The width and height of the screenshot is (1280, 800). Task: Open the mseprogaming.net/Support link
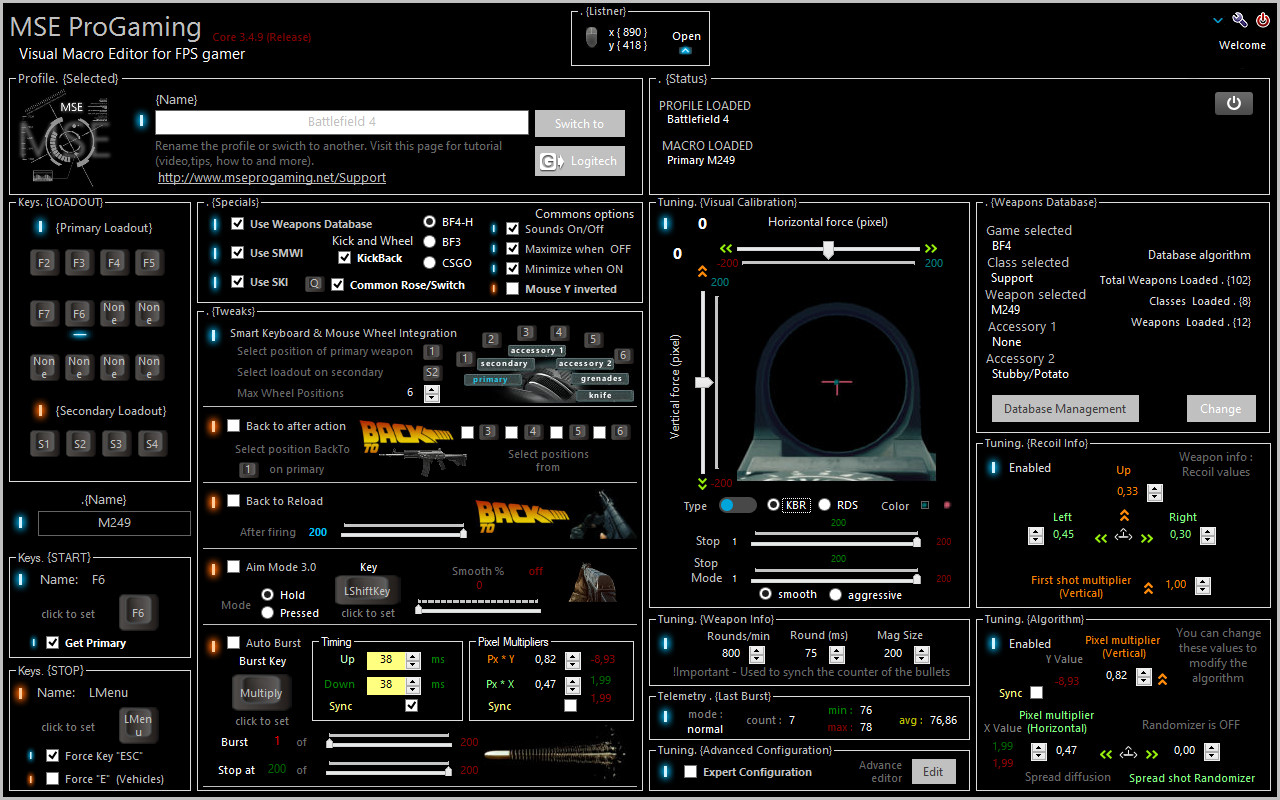pos(272,177)
